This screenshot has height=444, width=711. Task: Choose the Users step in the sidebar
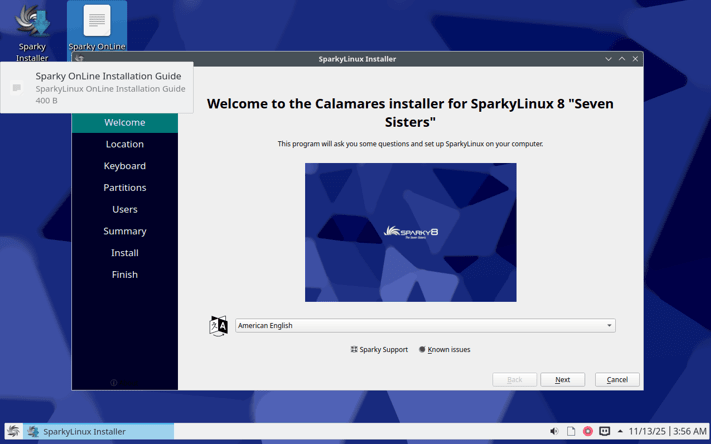pos(125,210)
